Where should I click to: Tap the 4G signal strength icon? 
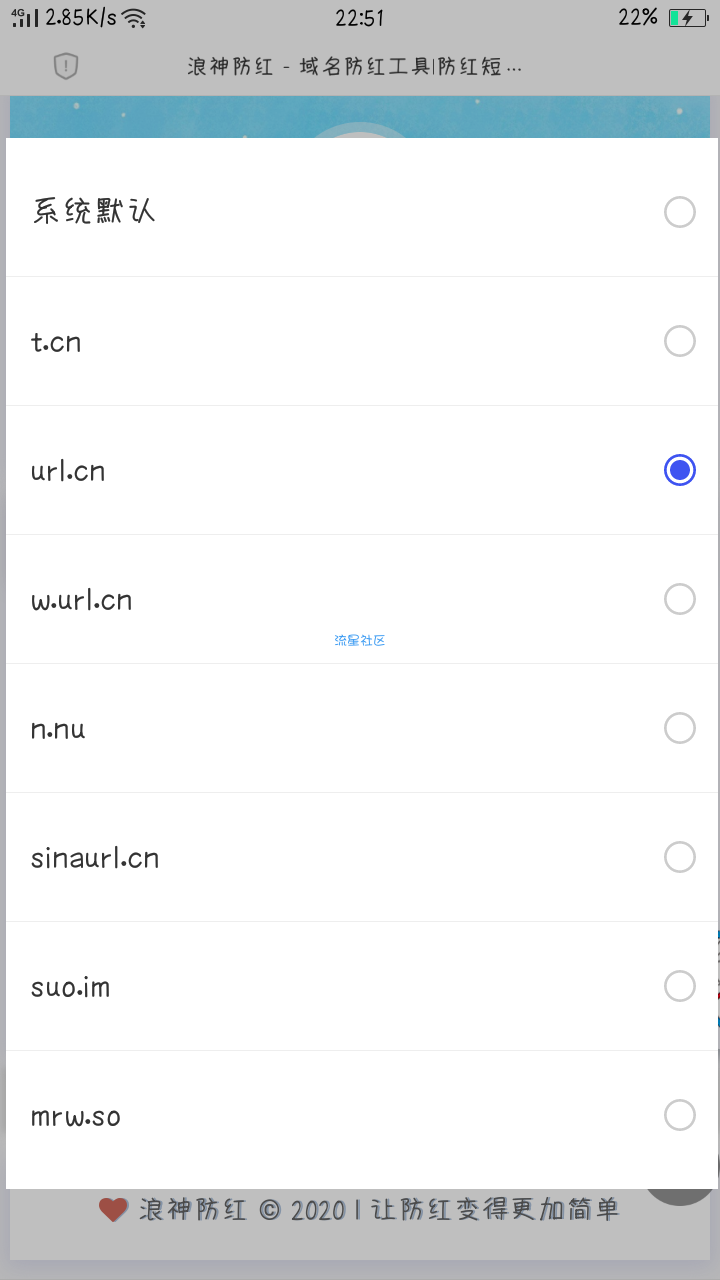(25, 18)
